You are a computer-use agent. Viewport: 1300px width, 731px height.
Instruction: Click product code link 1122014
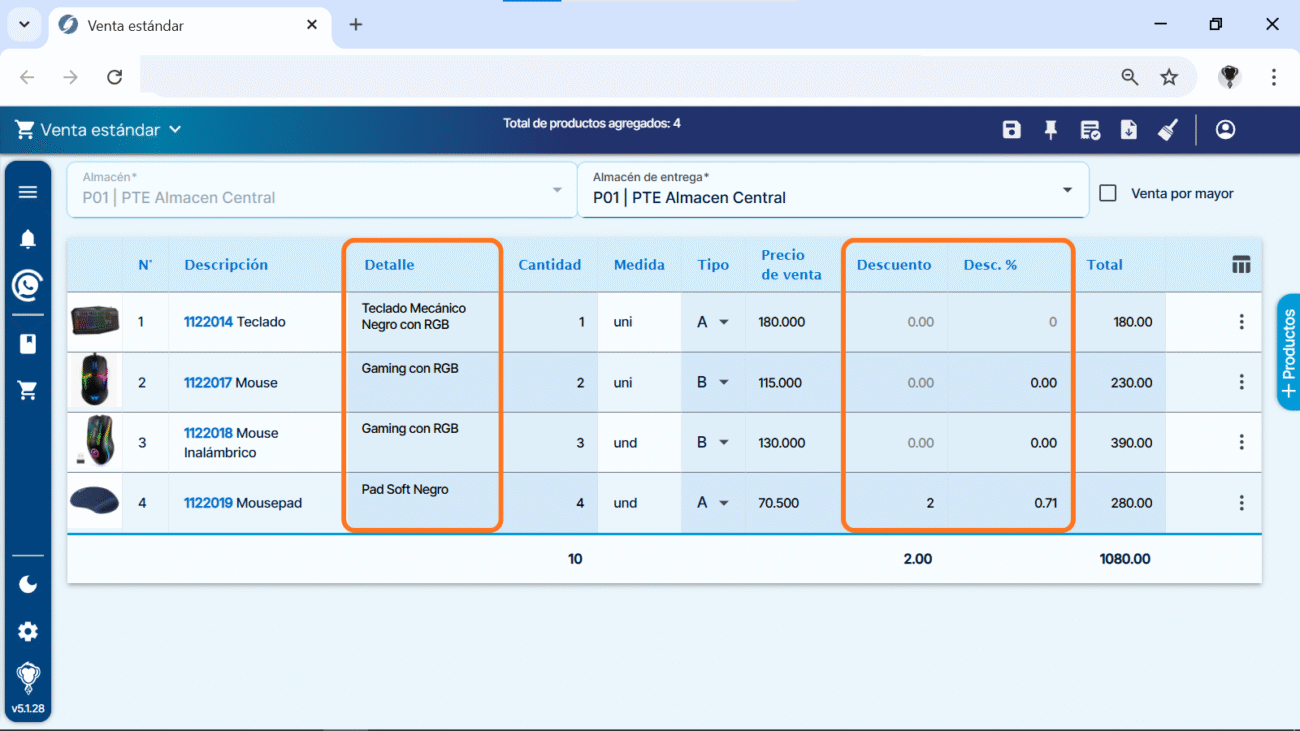(208, 322)
